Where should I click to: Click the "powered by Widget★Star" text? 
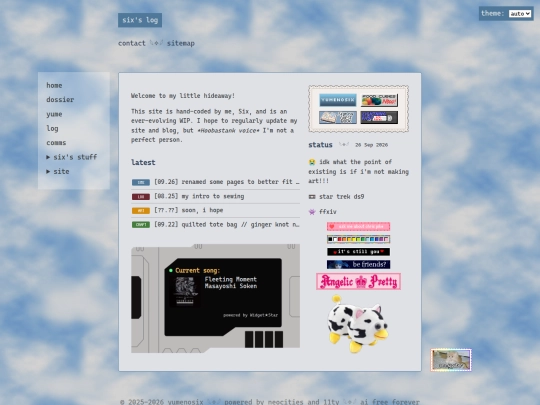(250, 315)
